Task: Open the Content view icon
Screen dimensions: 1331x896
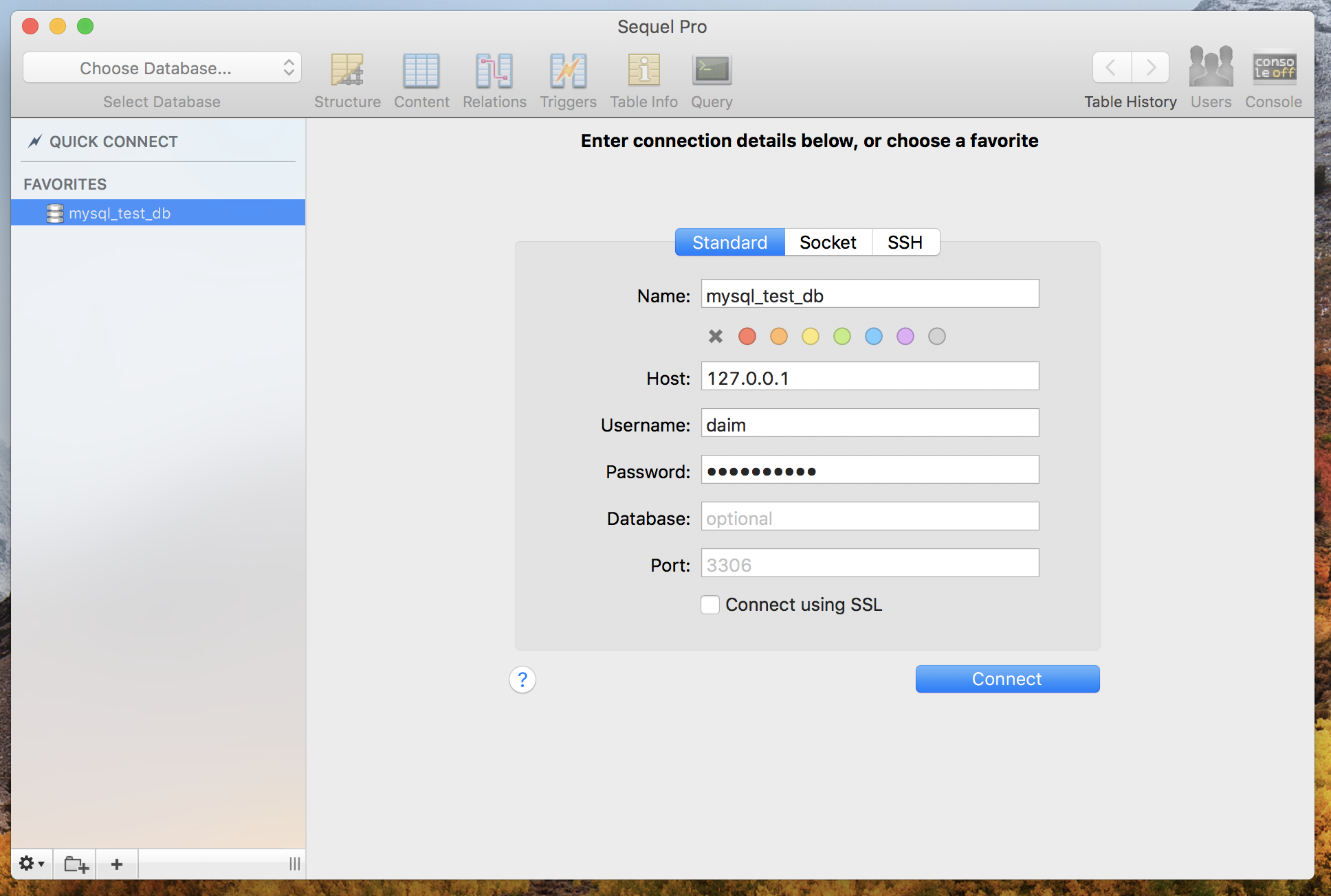Action: click(x=421, y=71)
